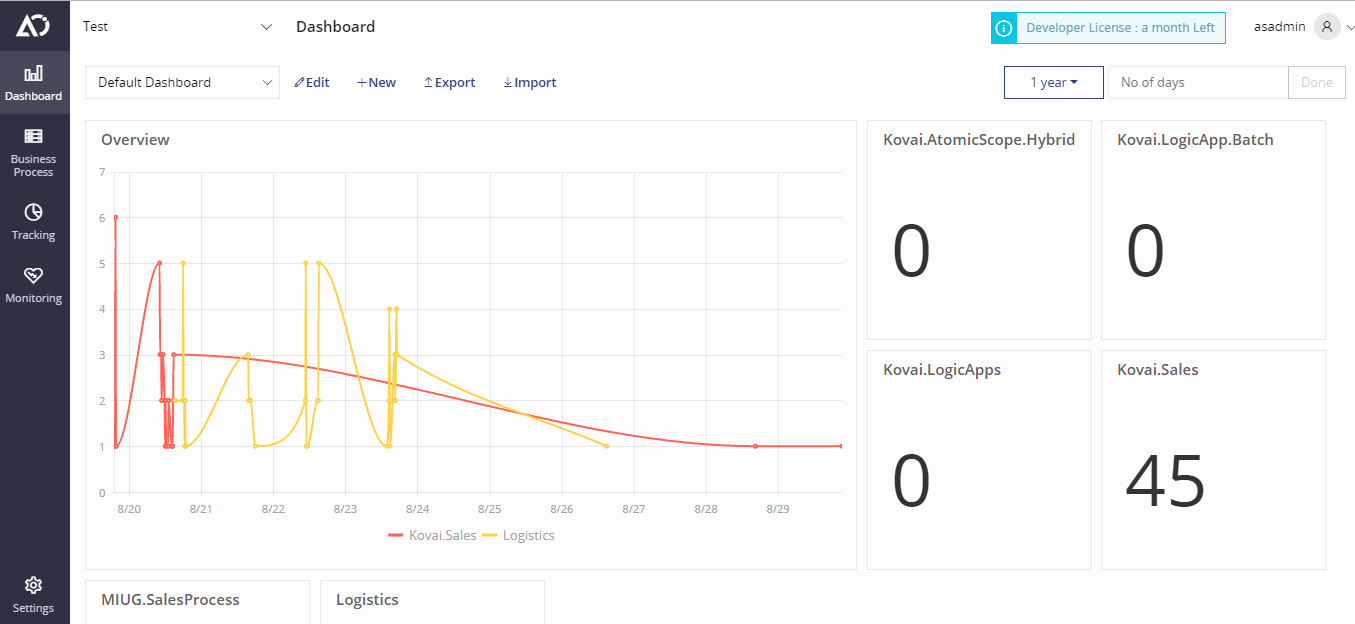Click the Kovai.Sales count 45
The height and width of the screenshot is (624, 1355).
point(1165,482)
